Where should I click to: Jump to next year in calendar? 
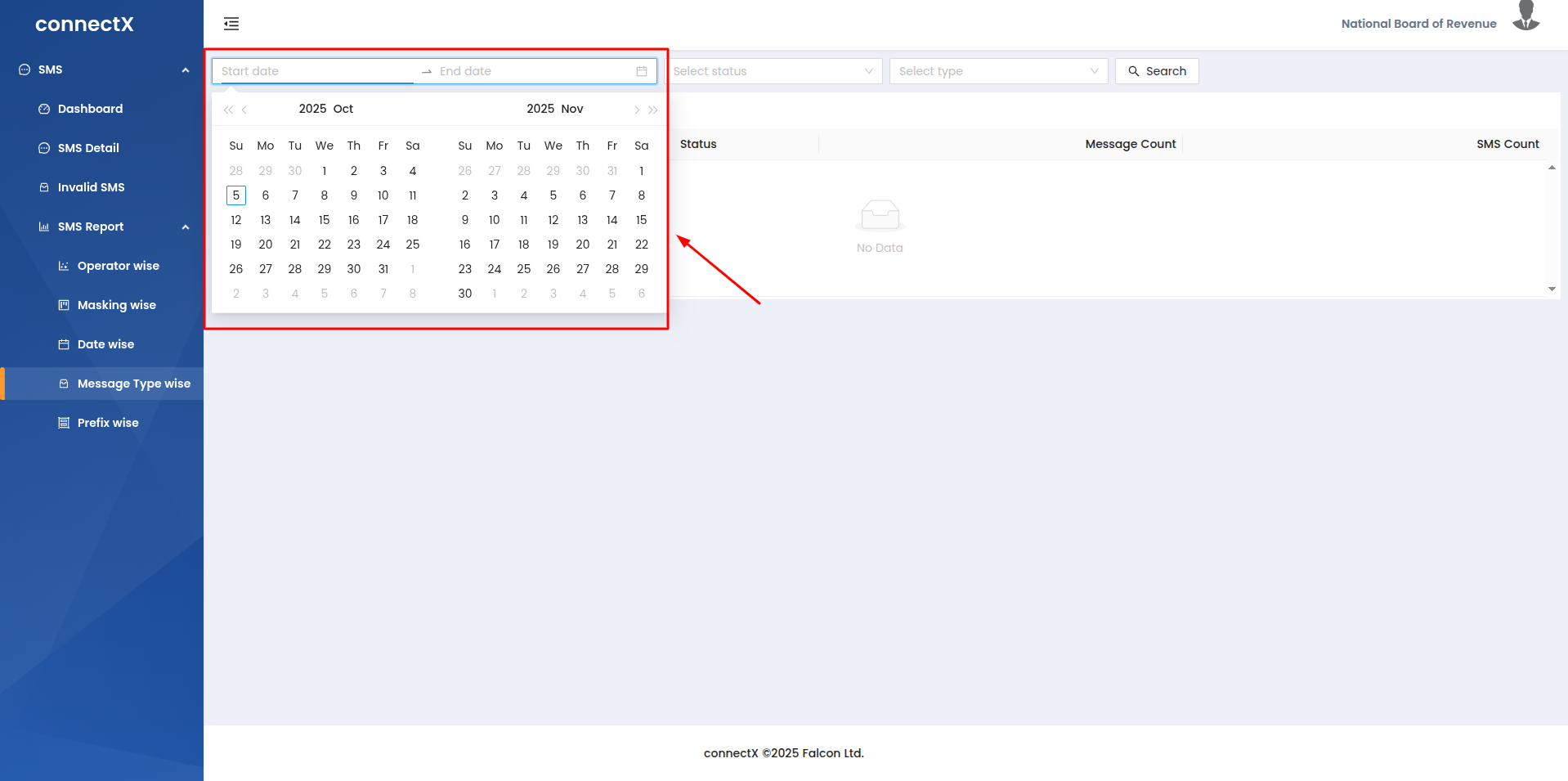653,110
